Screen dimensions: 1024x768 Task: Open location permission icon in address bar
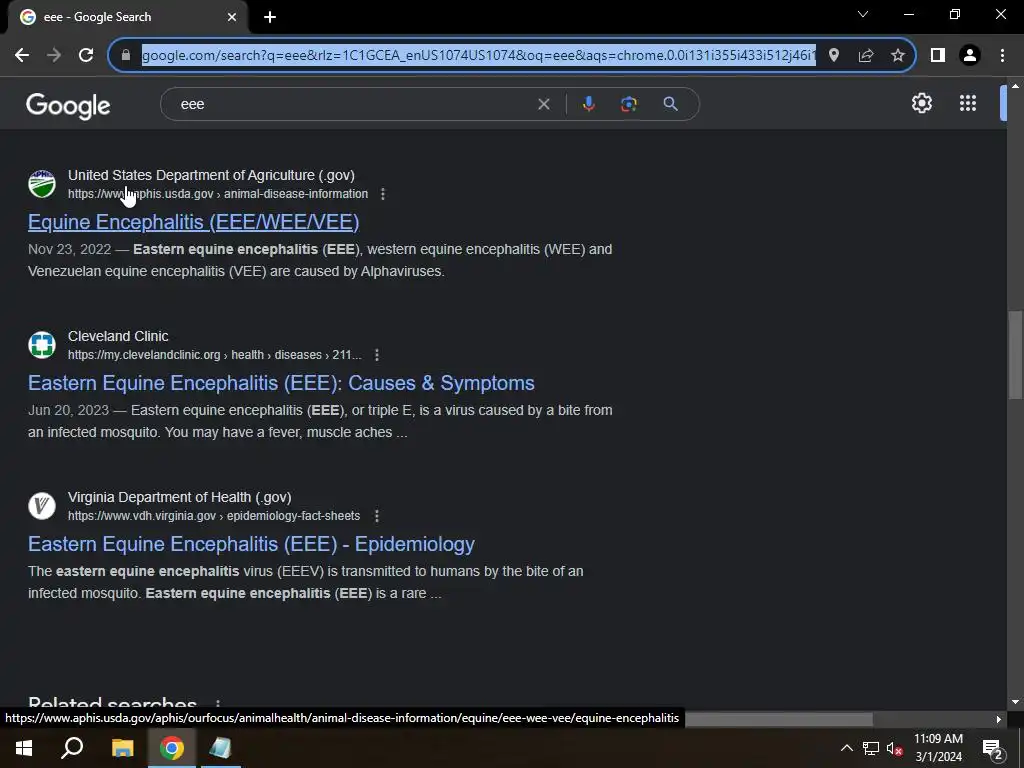point(833,56)
